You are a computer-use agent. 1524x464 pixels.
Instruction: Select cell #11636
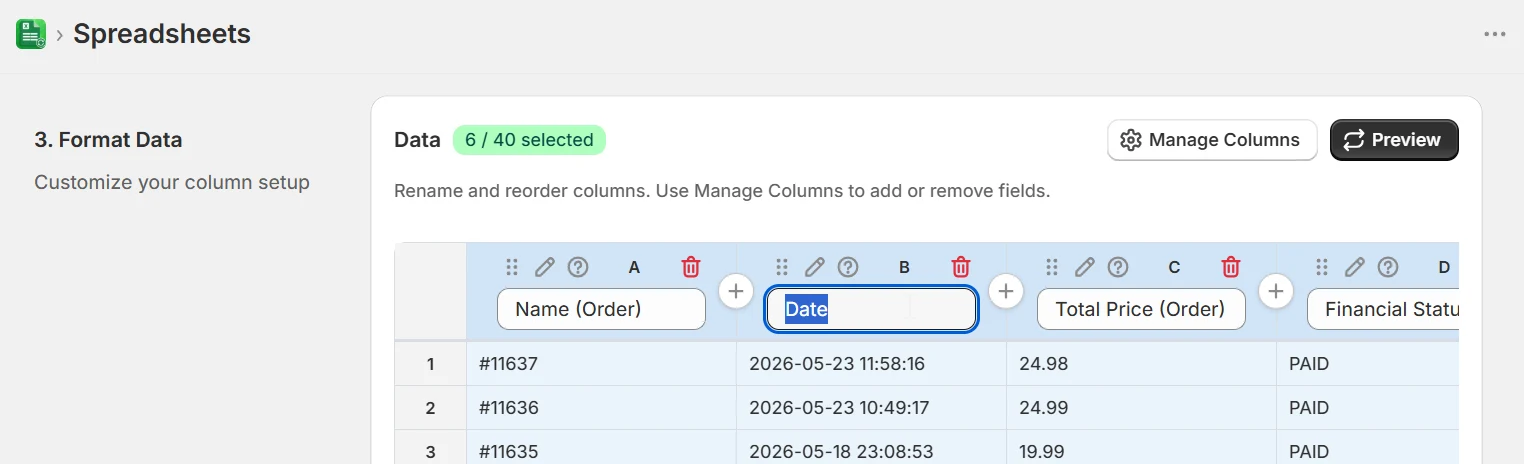pyautogui.click(x=601, y=408)
